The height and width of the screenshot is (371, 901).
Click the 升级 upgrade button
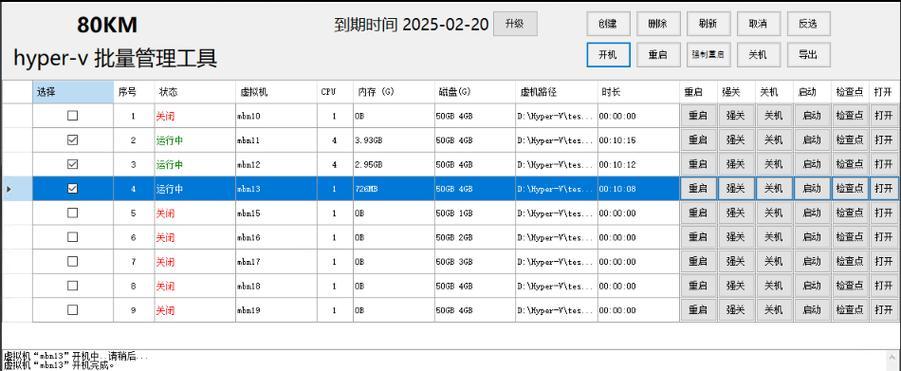[515, 24]
